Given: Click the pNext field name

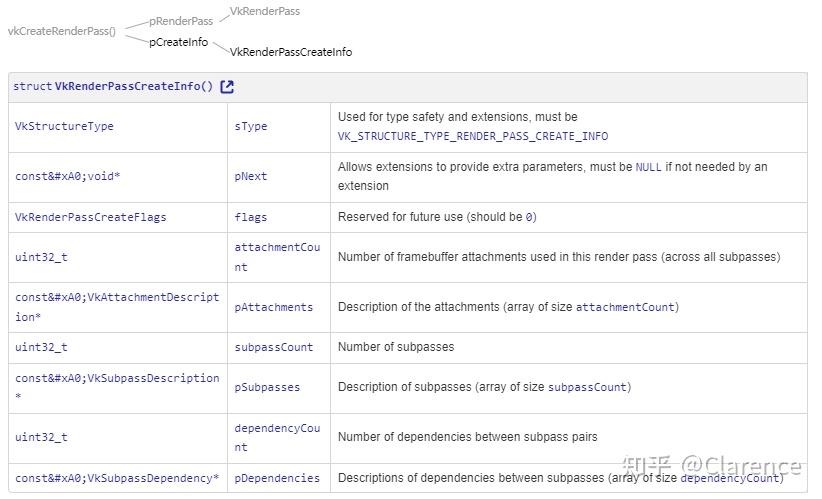Looking at the screenshot, I should point(251,176).
